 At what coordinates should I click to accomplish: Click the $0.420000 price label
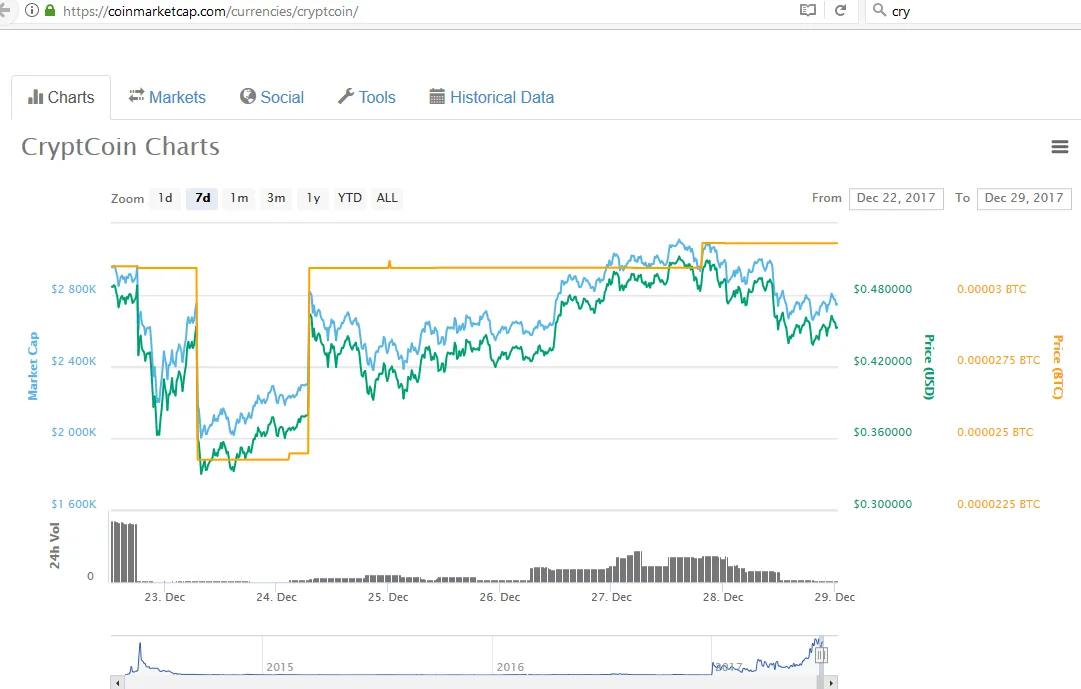[x=882, y=361]
